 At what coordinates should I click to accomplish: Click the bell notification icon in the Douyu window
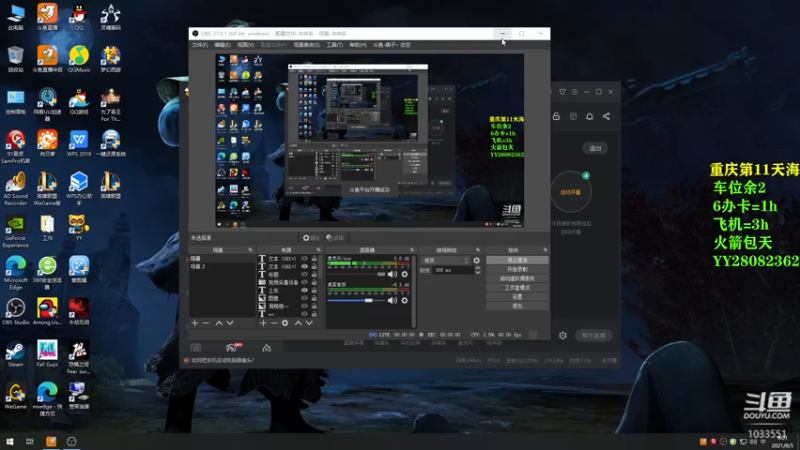(x=589, y=116)
